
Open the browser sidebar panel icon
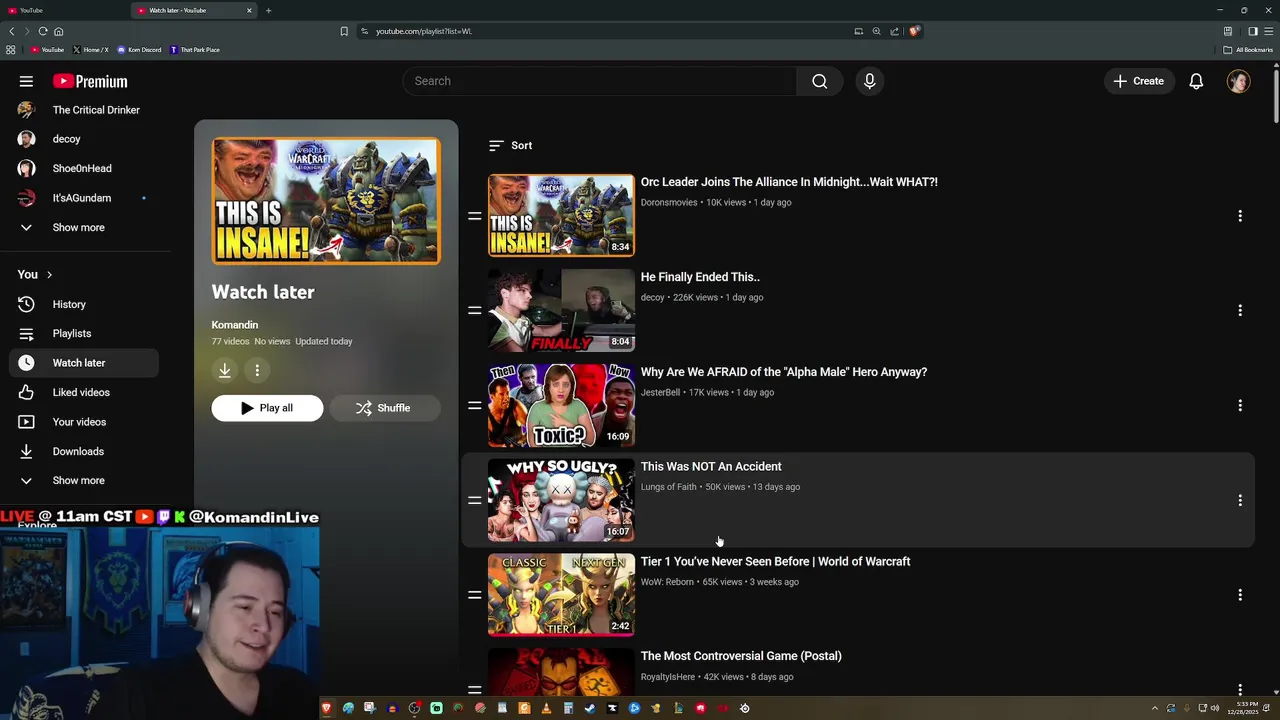tap(1253, 31)
